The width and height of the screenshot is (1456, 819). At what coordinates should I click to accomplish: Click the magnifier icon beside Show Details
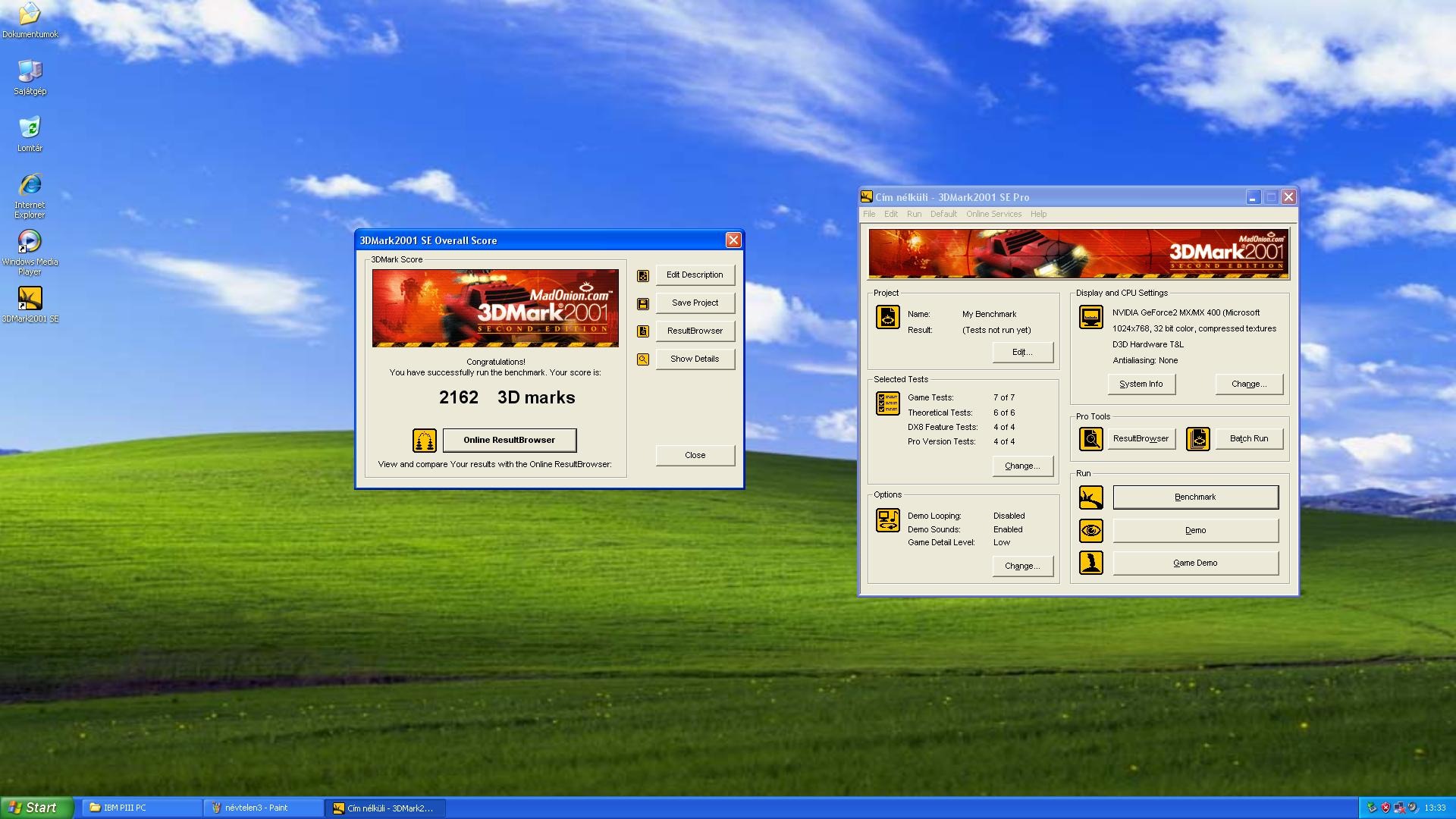pos(642,359)
